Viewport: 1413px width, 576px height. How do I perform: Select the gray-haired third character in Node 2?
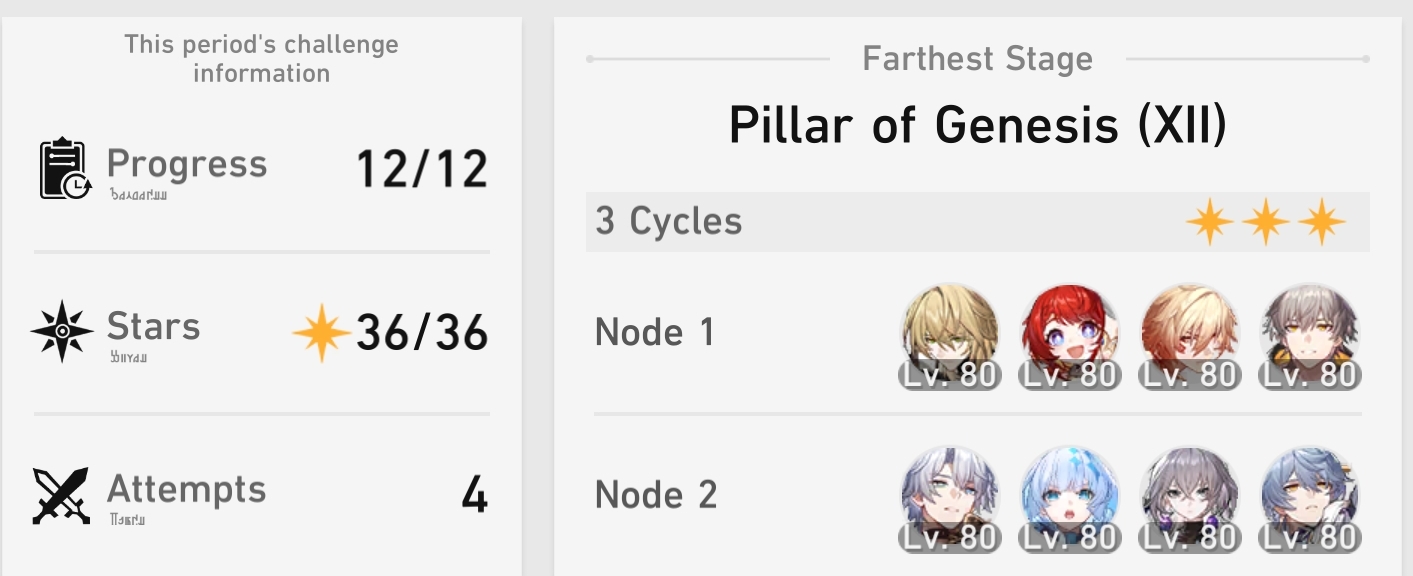click(1190, 499)
